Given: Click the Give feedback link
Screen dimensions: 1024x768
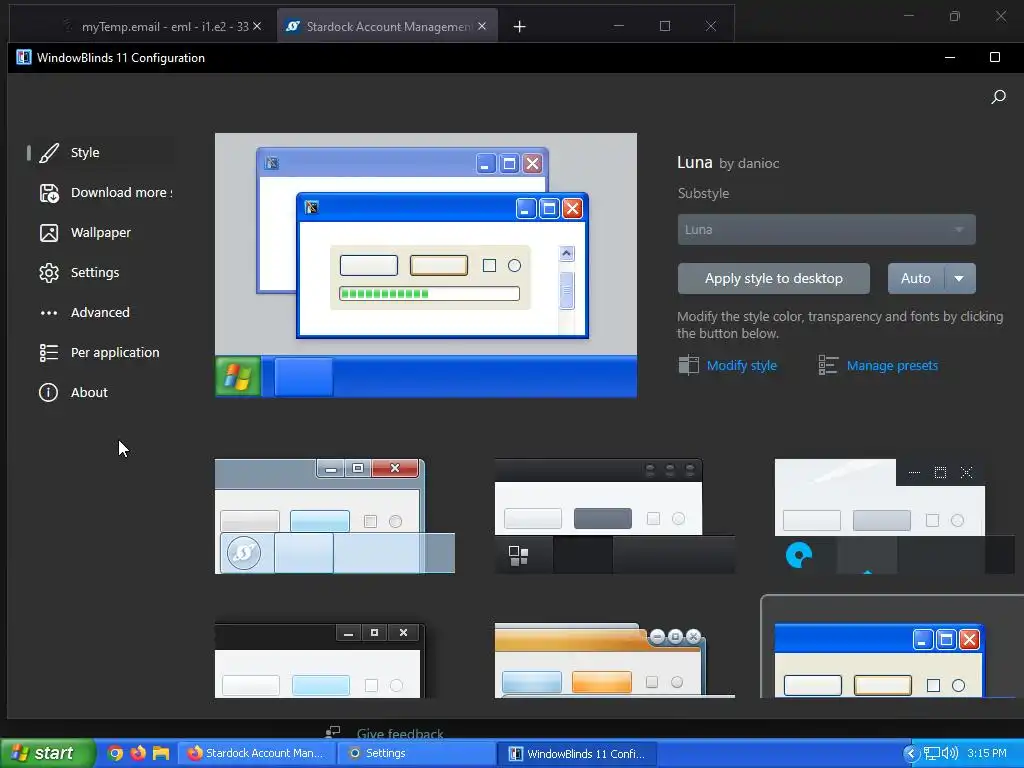Looking at the screenshot, I should click(400, 733).
